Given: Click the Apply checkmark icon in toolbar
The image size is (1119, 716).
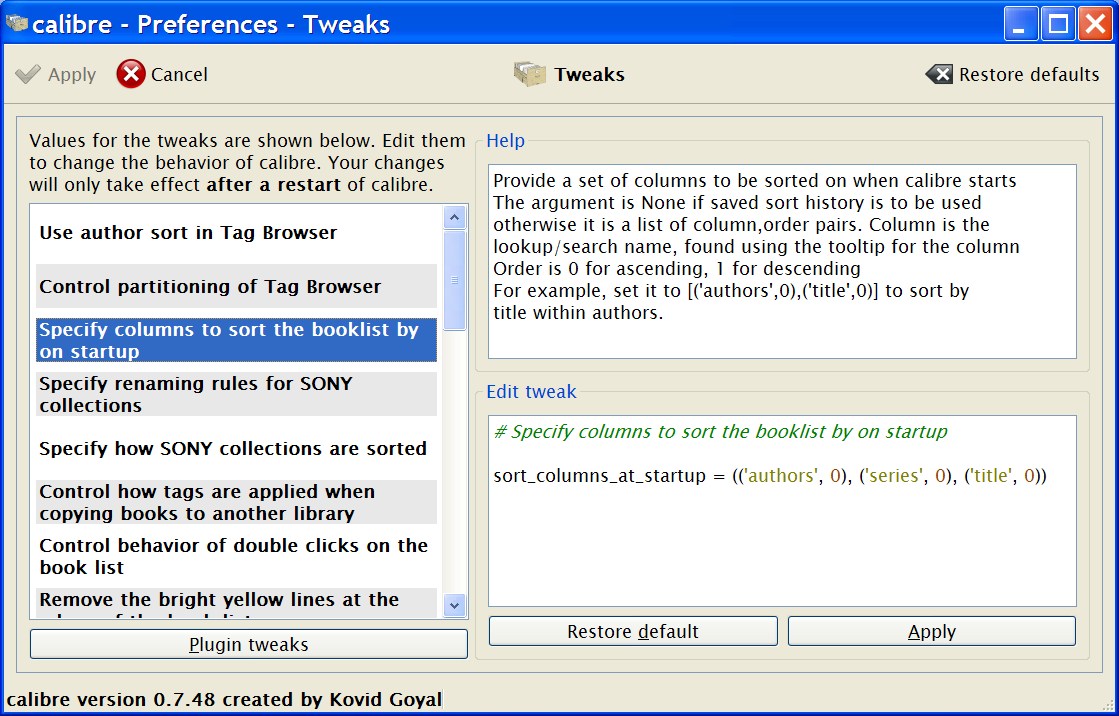Looking at the screenshot, I should 29,74.
